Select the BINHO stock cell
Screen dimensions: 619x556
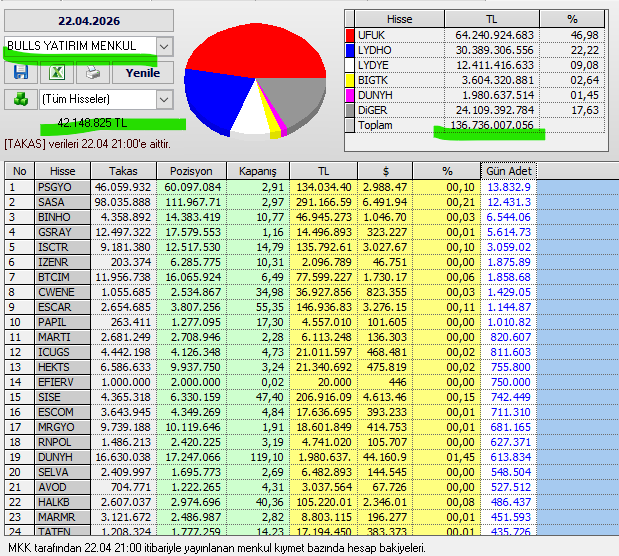point(62,217)
